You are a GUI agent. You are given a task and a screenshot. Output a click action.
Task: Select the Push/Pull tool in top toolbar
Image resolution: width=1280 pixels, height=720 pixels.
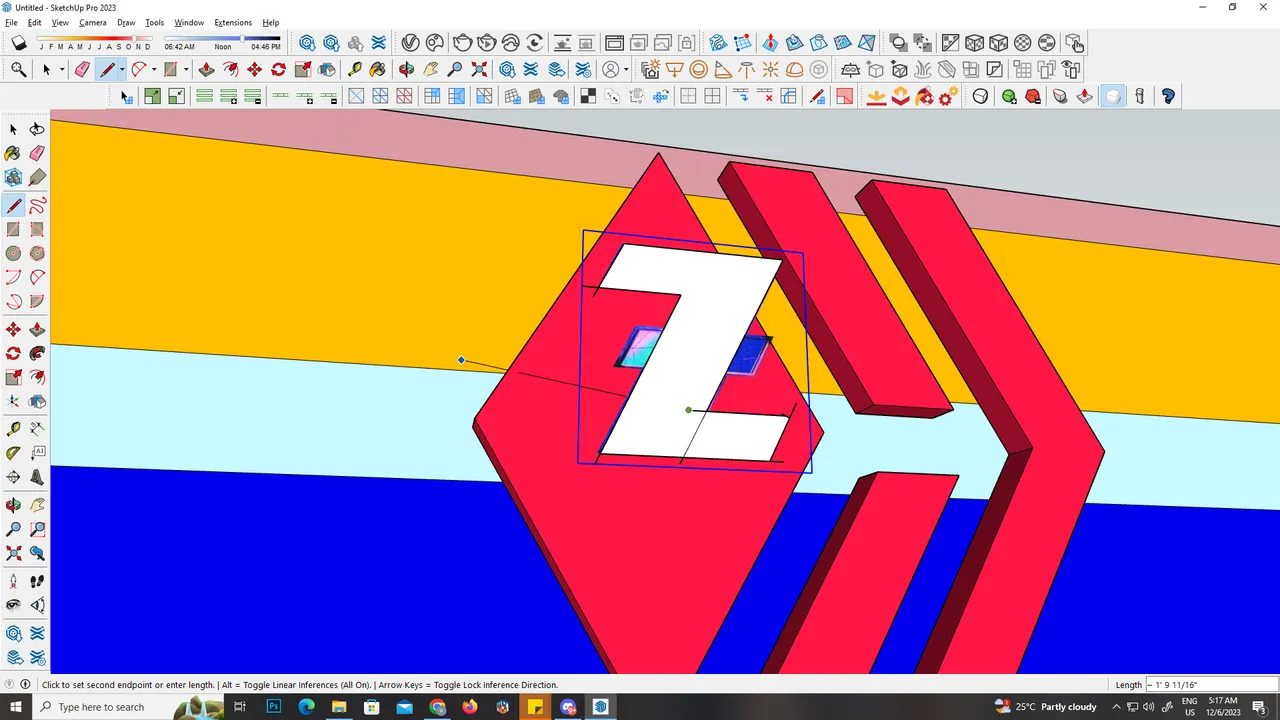(x=206, y=69)
